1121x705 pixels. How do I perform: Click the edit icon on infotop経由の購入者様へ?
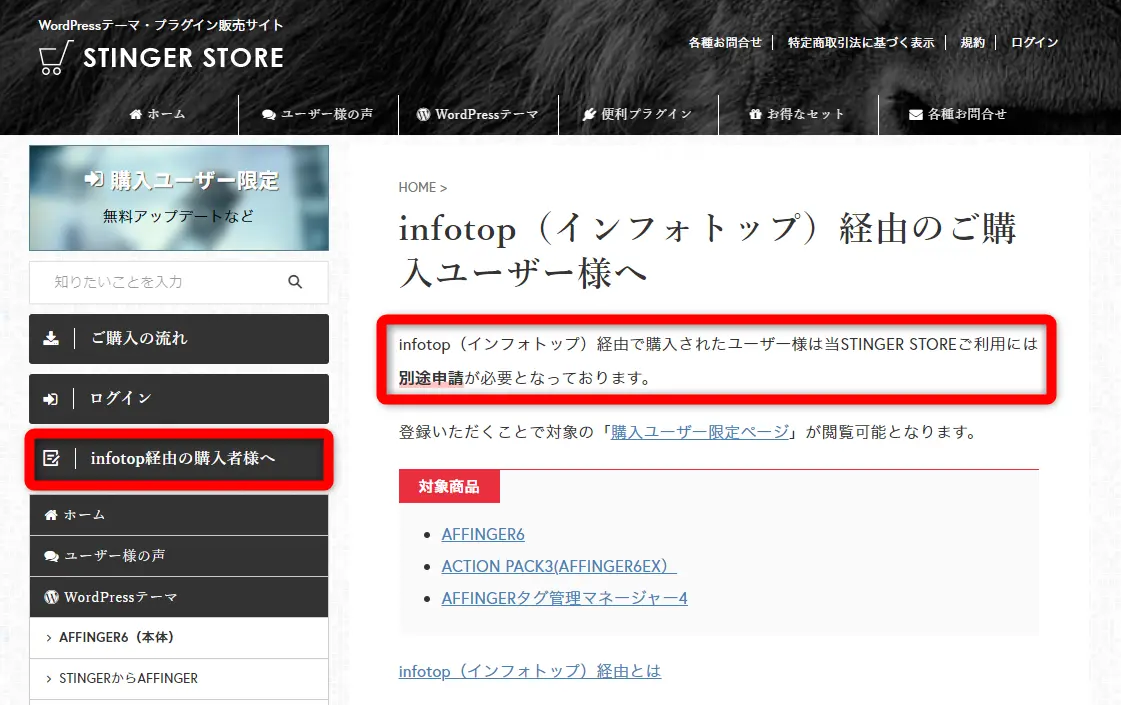pos(51,457)
